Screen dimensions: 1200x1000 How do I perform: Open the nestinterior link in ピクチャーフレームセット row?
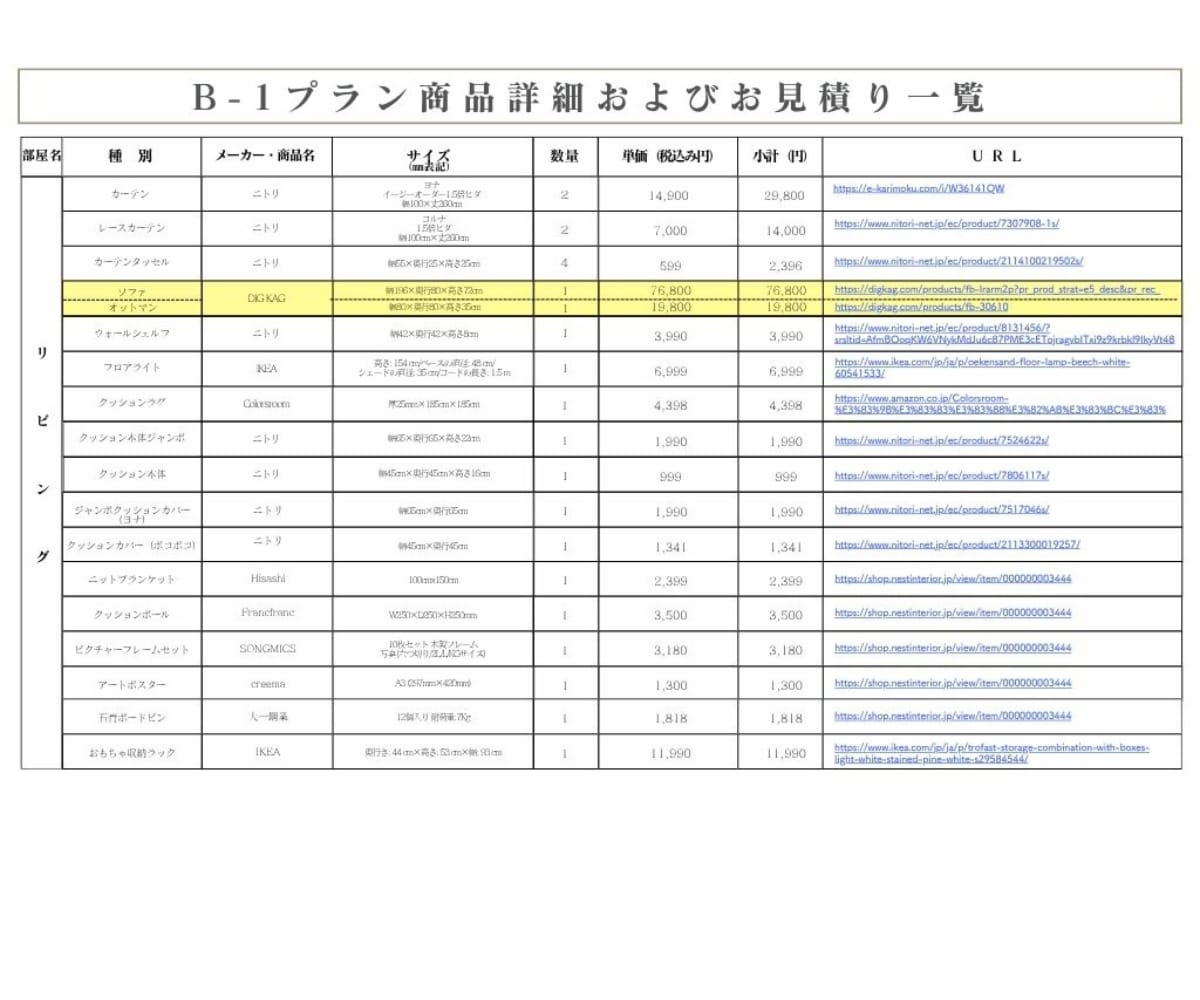(953, 647)
